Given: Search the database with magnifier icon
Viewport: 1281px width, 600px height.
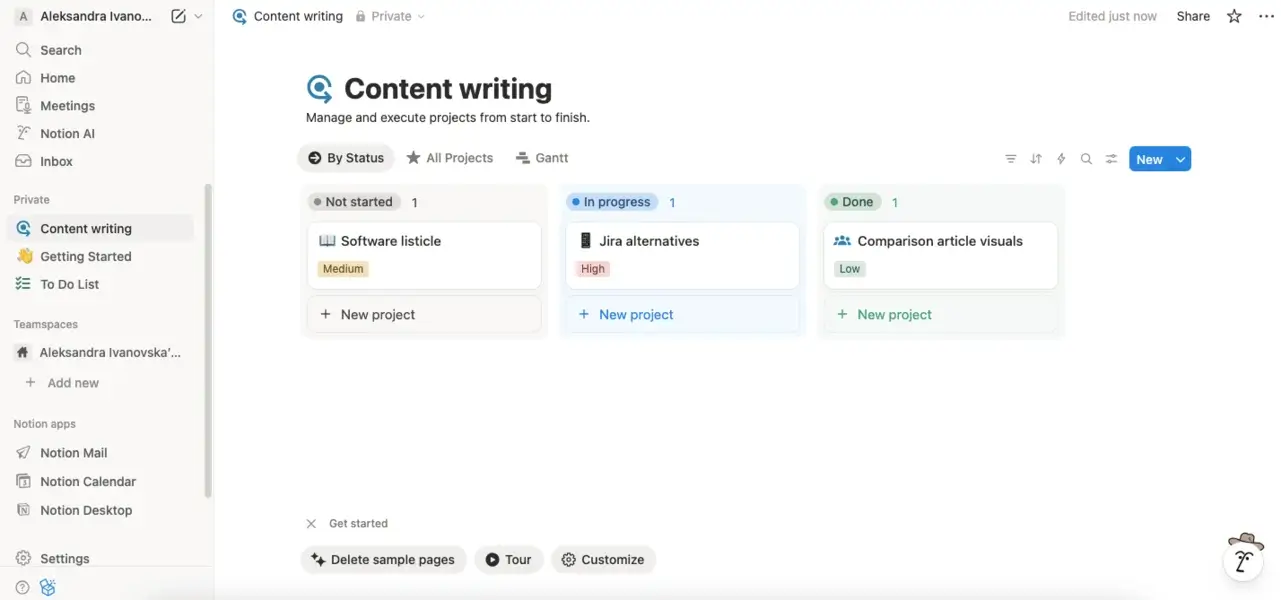Looking at the screenshot, I should coord(1086,159).
